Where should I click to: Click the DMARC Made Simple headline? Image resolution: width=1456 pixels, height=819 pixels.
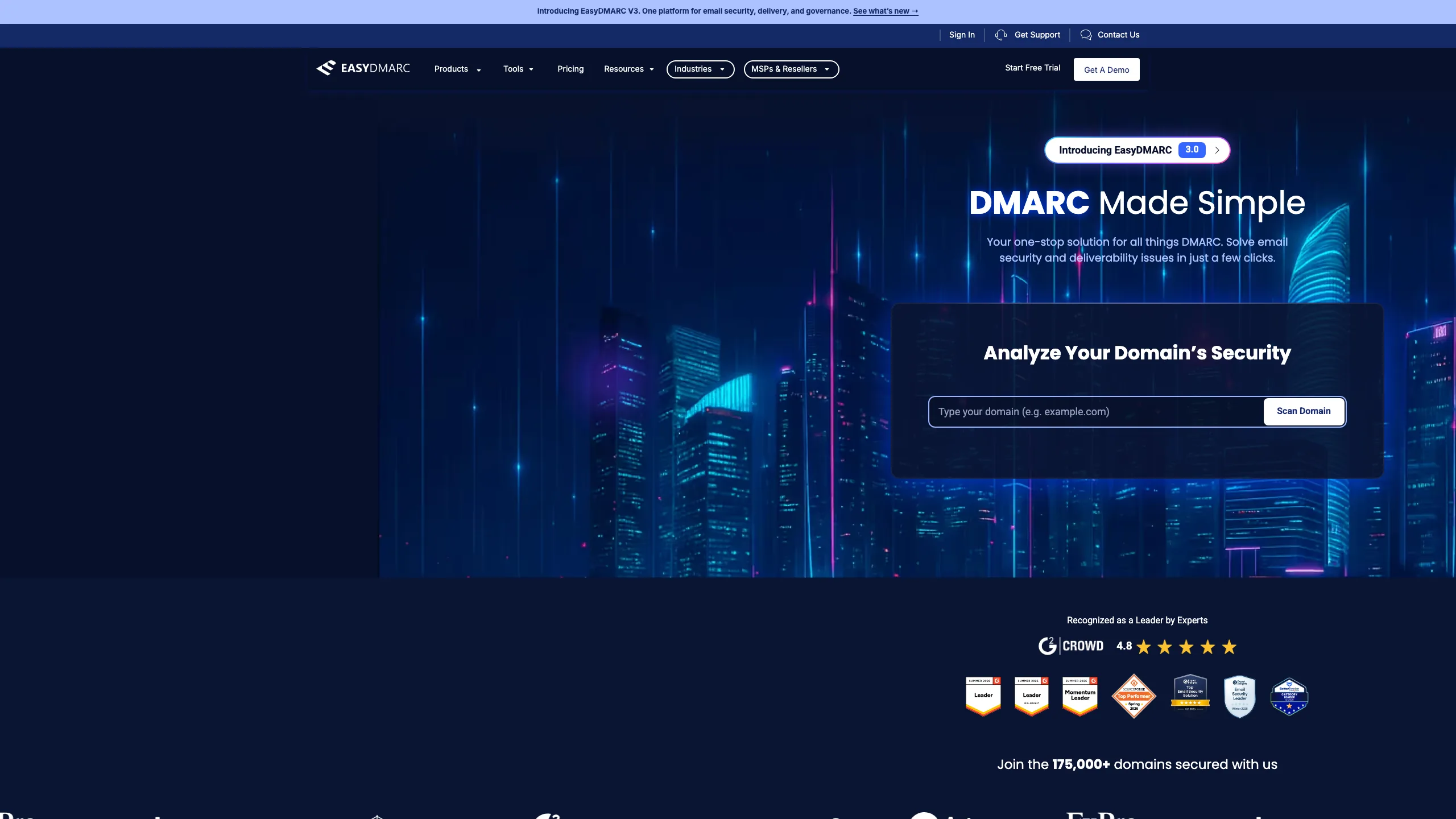[1137, 203]
